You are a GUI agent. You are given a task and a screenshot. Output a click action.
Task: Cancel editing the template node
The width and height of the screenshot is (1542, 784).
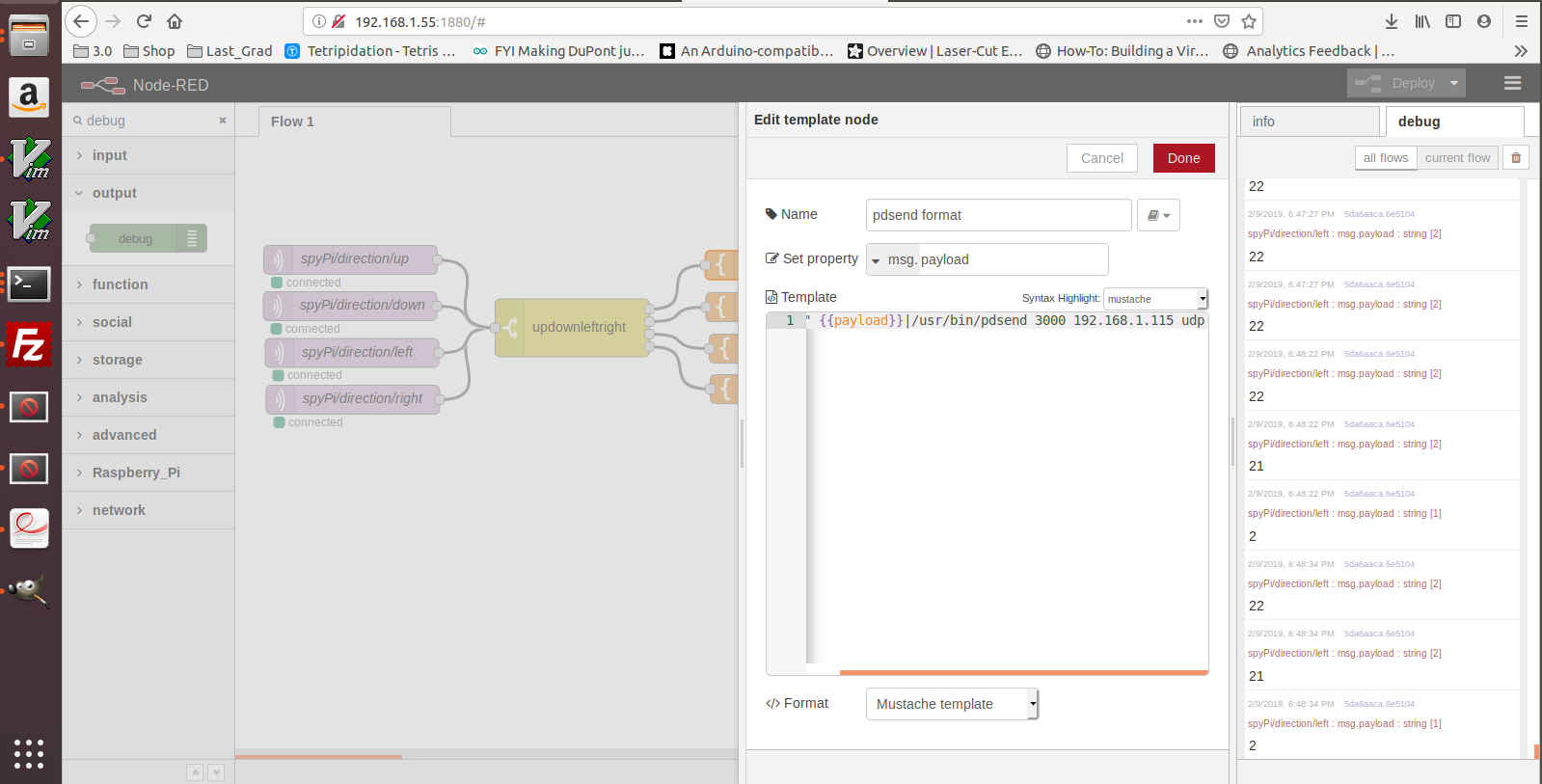pos(1101,158)
